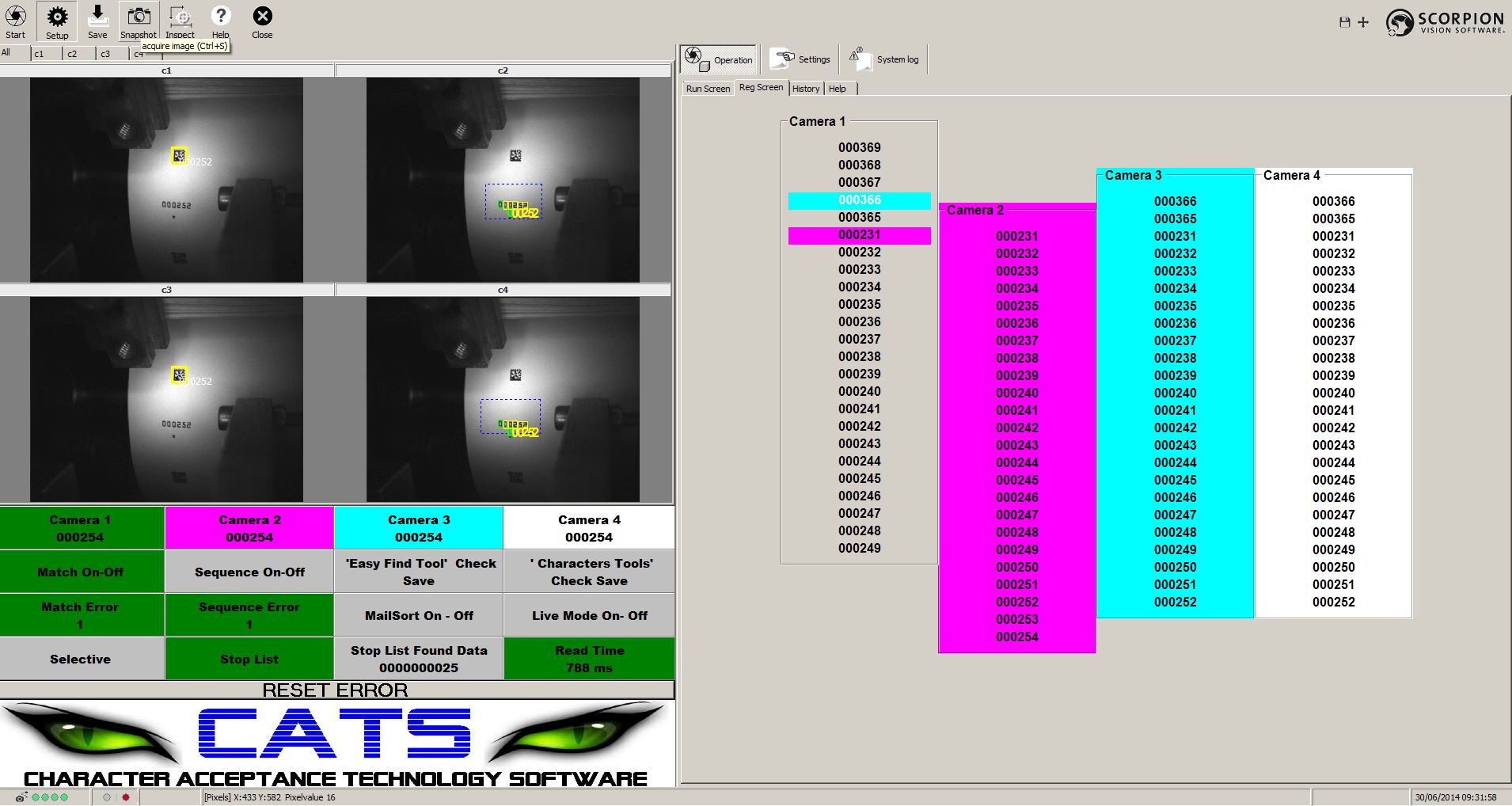
Task: Select 000366 in Camera 4 list
Action: click(x=1334, y=201)
